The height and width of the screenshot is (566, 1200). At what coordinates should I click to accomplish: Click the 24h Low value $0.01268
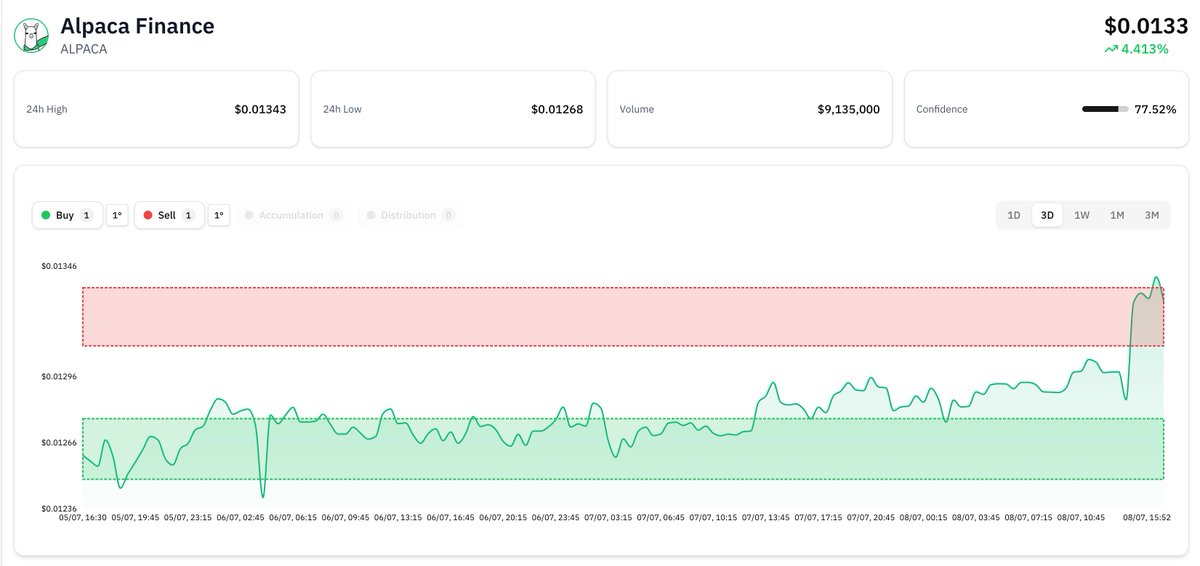[557, 109]
